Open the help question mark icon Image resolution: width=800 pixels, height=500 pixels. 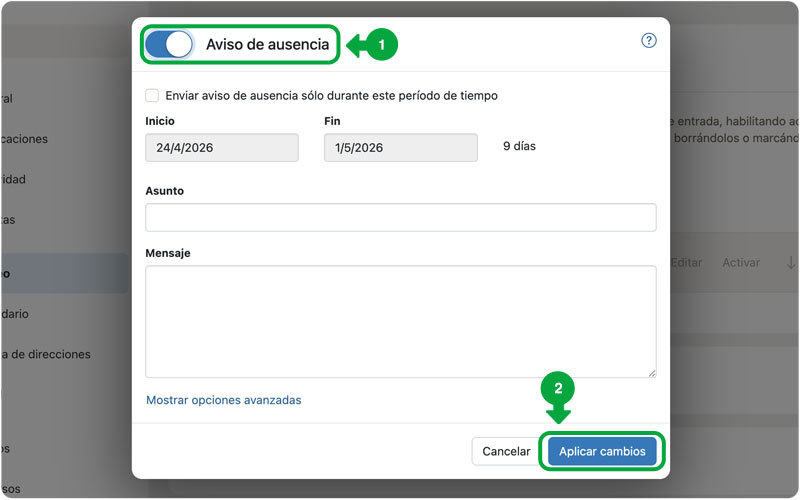(649, 41)
